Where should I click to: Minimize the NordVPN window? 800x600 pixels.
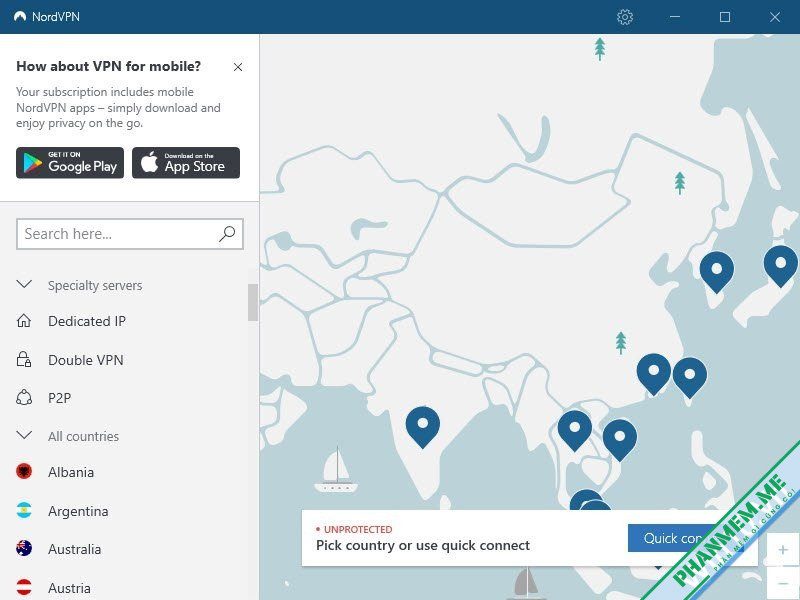pyautogui.click(x=674, y=17)
